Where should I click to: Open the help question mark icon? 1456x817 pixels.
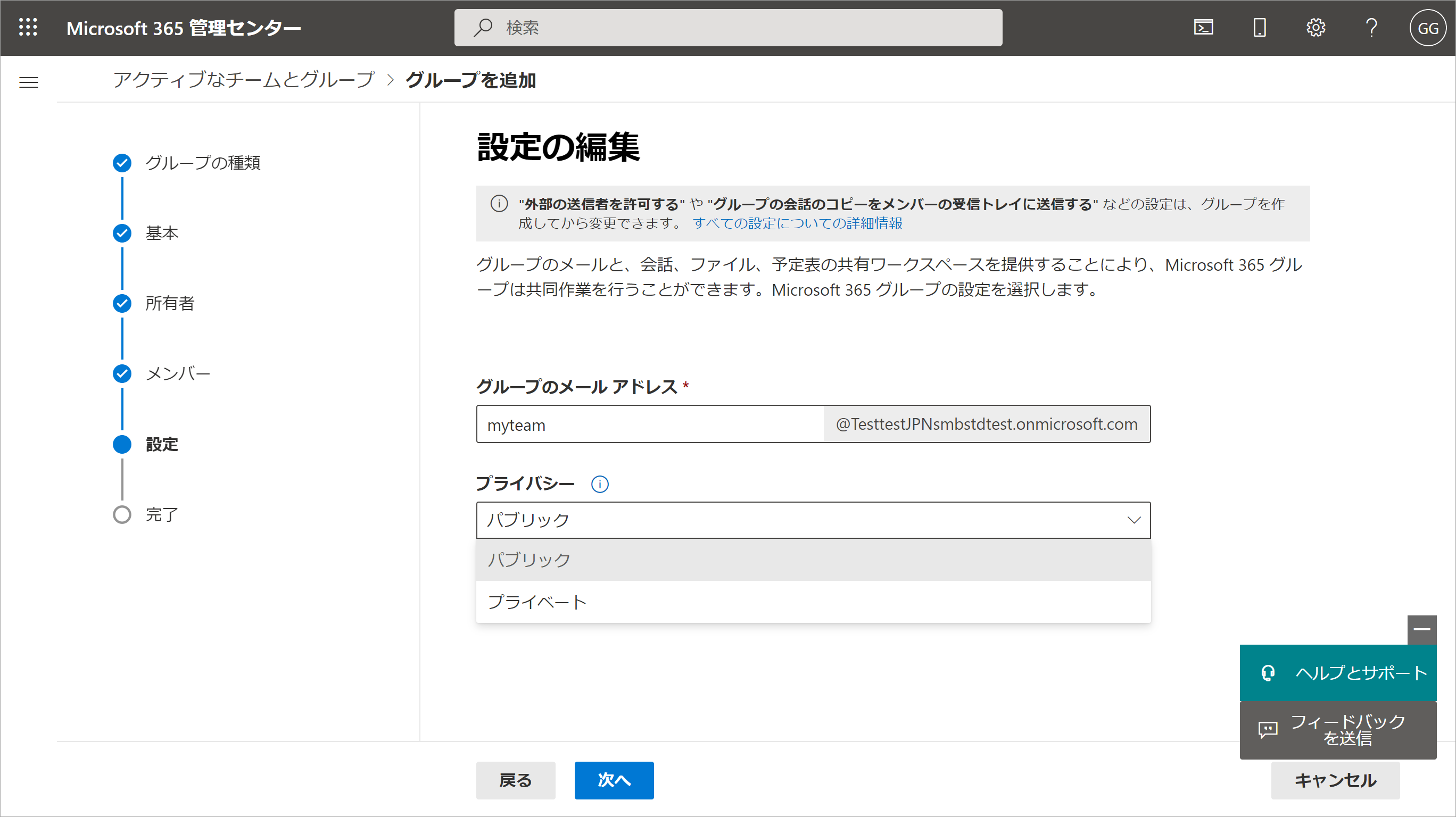click(x=1372, y=27)
